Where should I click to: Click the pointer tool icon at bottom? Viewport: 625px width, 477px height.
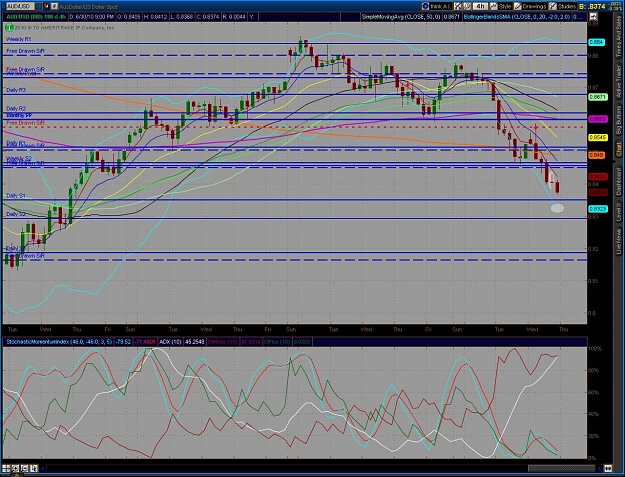point(33,468)
